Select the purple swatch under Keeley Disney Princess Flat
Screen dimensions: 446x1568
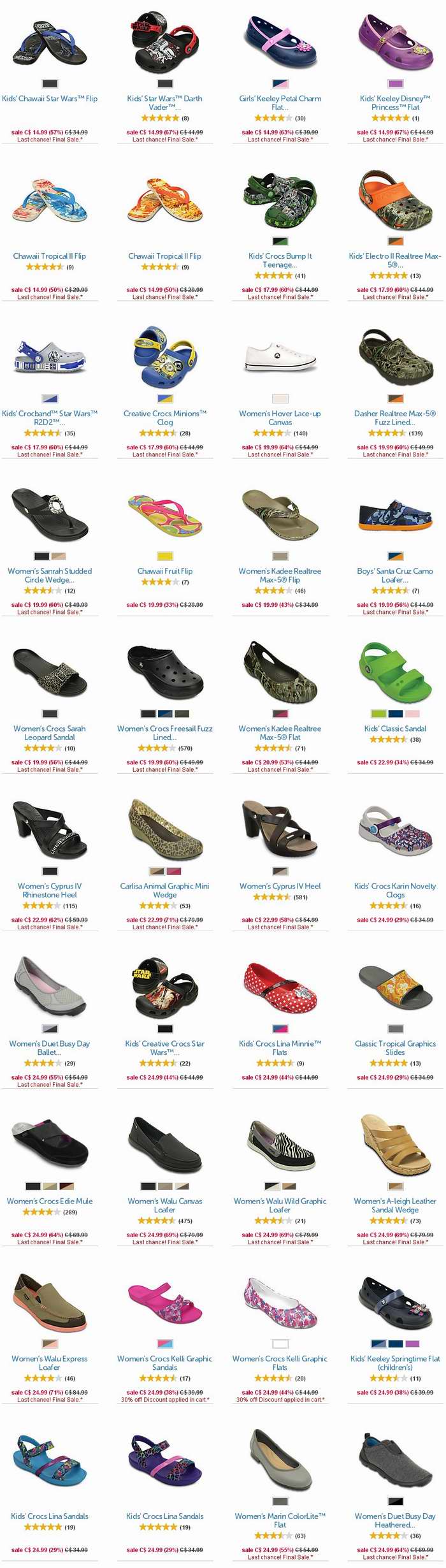point(396,83)
